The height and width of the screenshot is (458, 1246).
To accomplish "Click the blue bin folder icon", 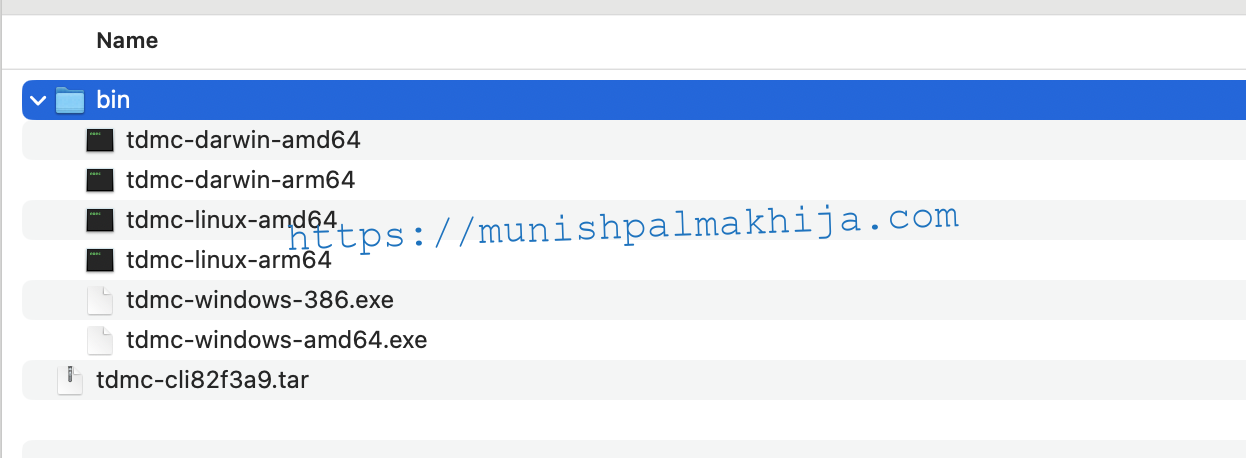I will 70,100.
